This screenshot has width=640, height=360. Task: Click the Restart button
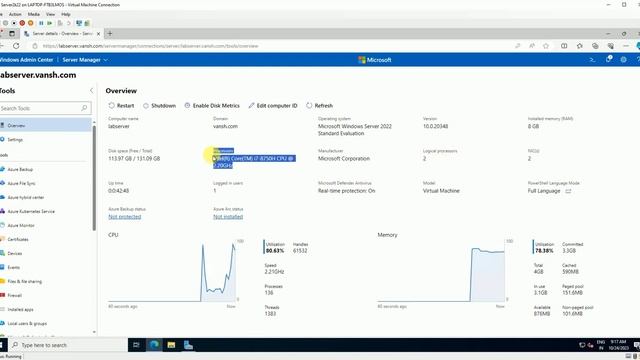pyautogui.click(x=121, y=106)
